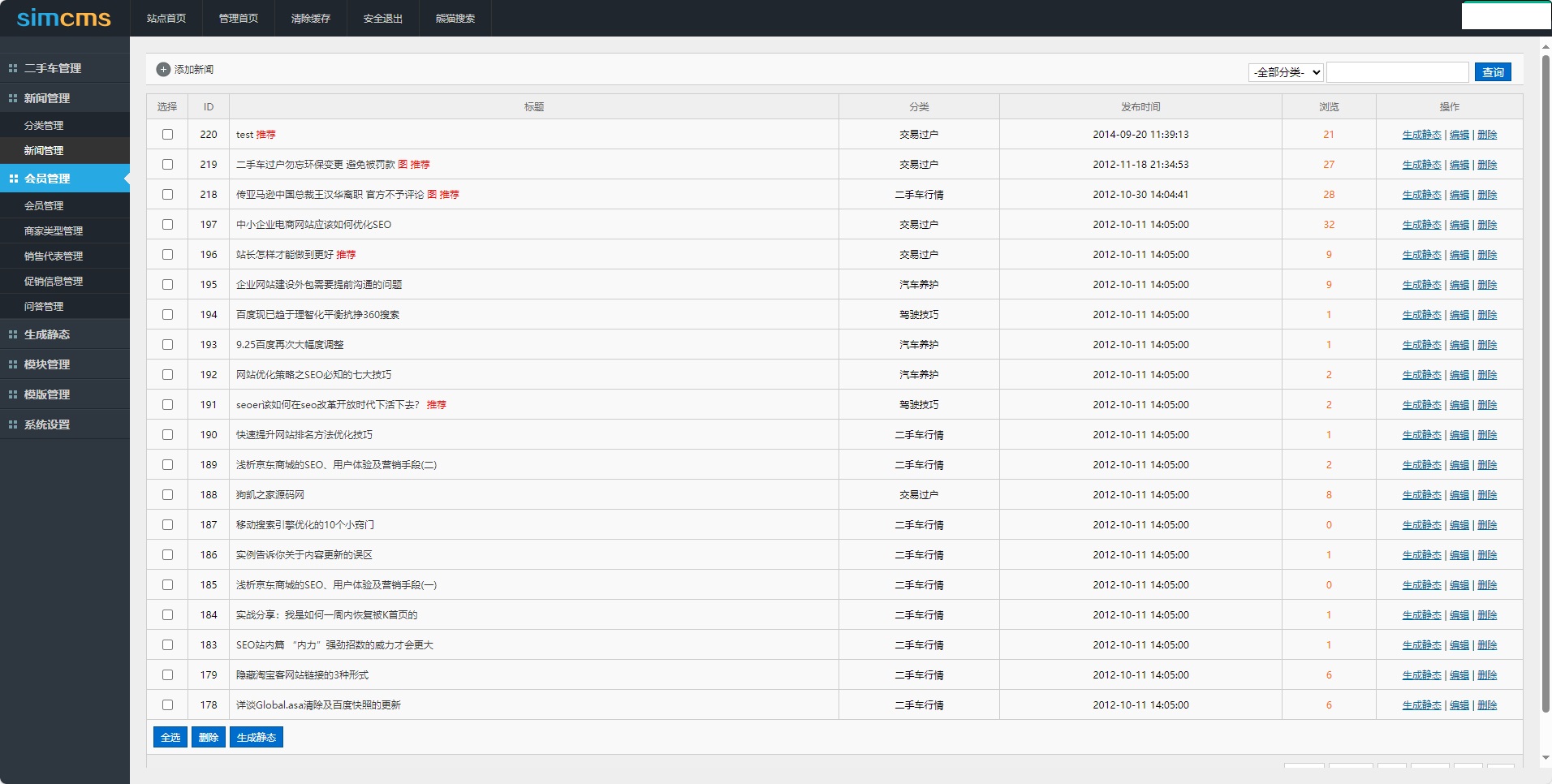Click the grid icon next to 模版管理
This screenshot has width=1552, height=784.
[13, 394]
